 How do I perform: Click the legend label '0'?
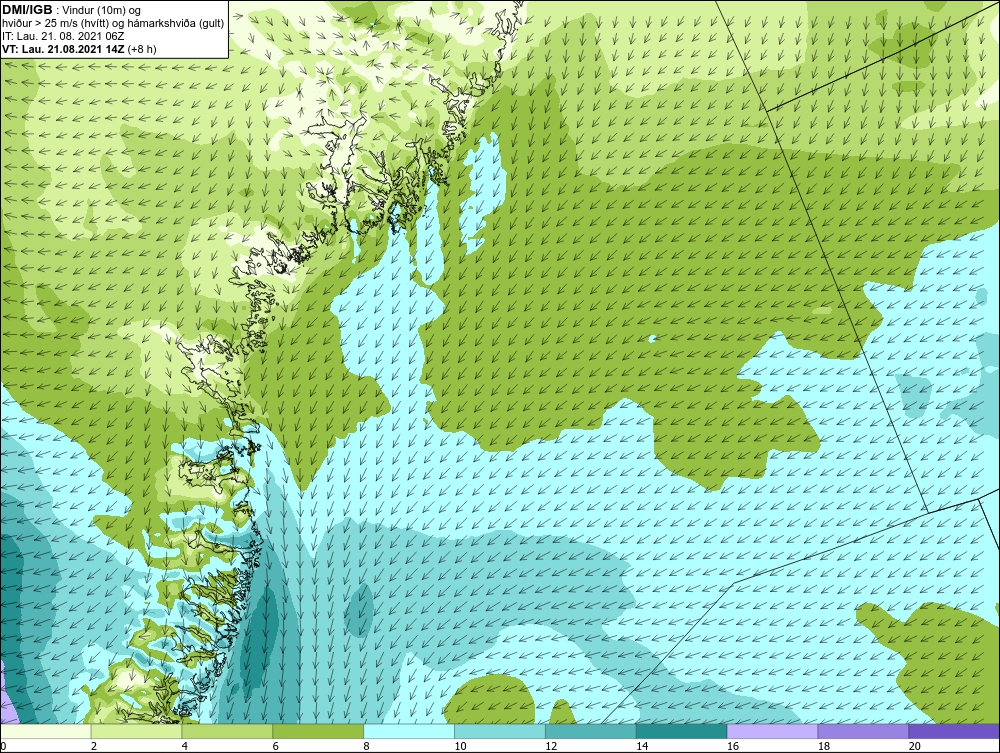[x=3, y=746]
